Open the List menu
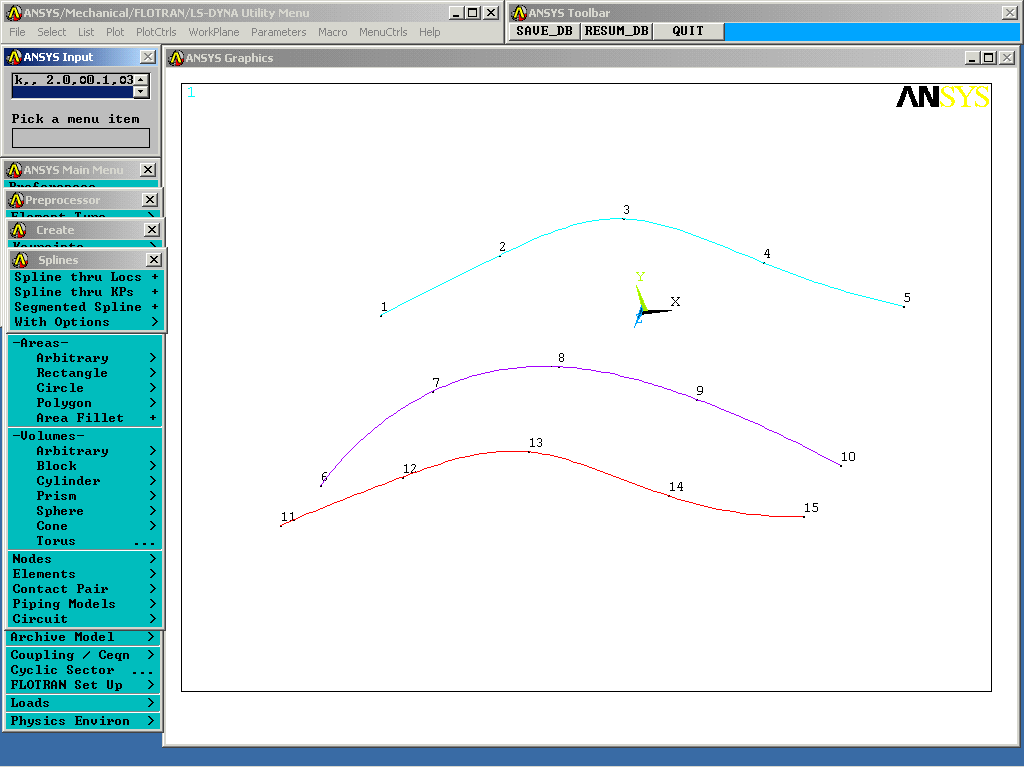This screenshot has height=768, width=1024. (86, 32)
